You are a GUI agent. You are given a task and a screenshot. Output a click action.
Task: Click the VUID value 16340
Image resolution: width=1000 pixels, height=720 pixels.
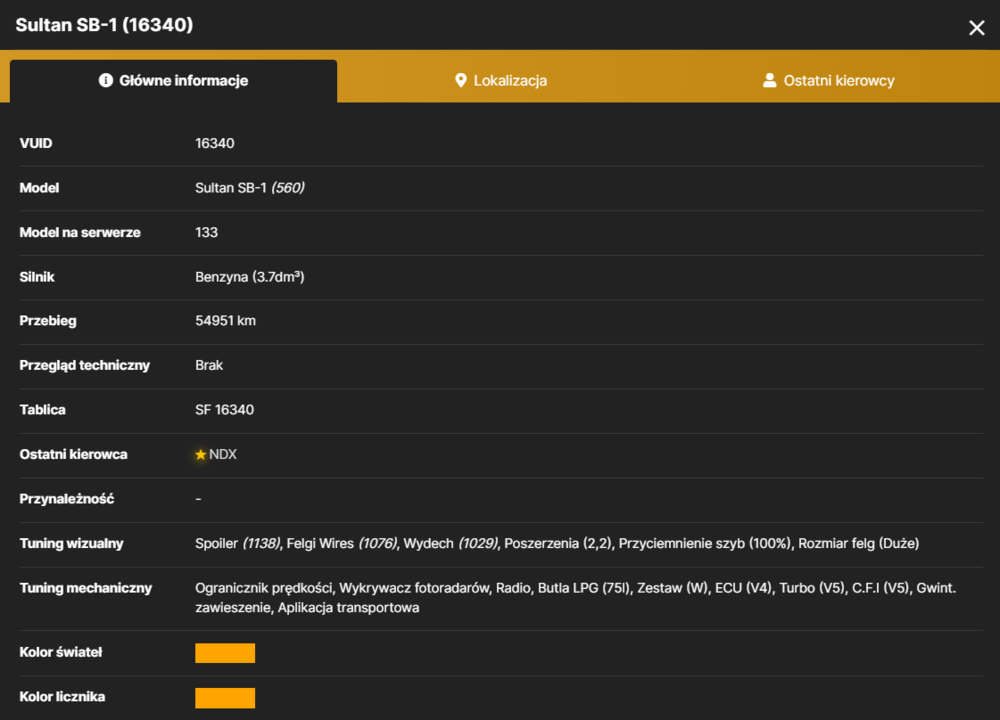click(x=215, y=143)
